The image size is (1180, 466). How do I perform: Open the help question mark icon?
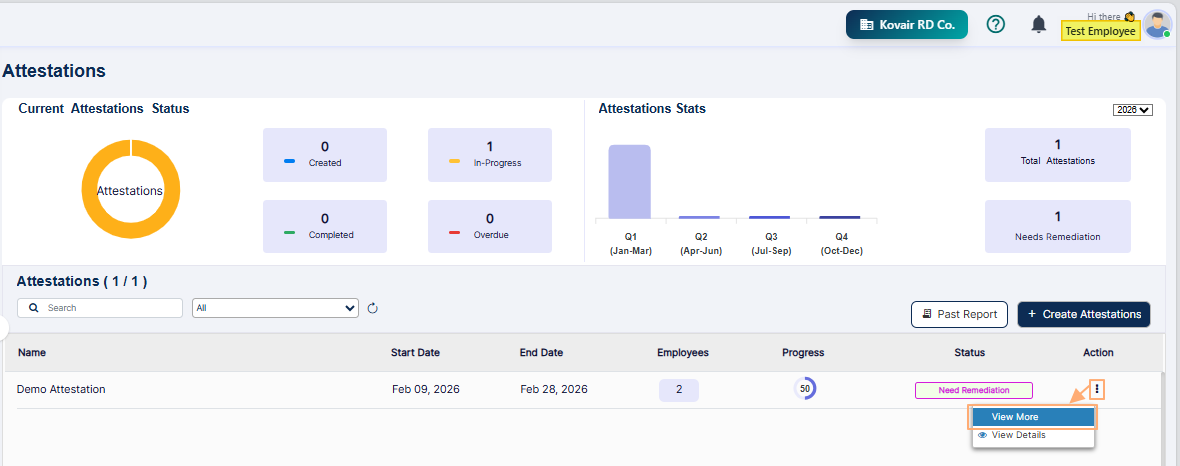(x=995, y=25)
